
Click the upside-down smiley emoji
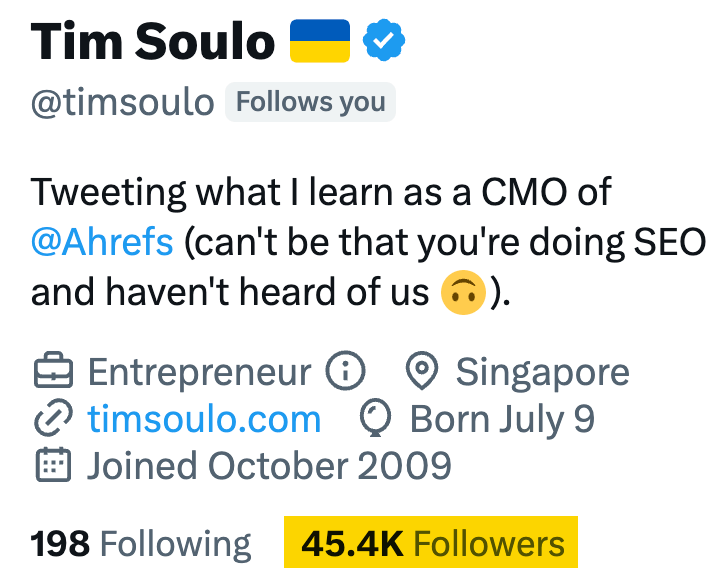[463, 292]
